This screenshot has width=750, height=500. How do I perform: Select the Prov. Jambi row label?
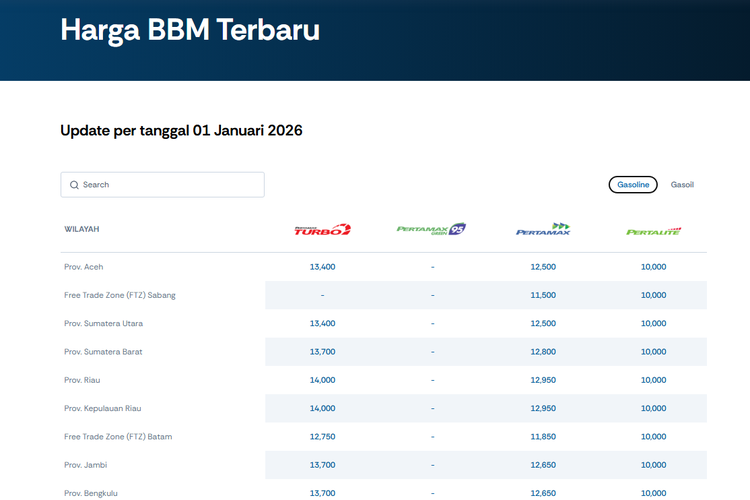click(x=86, y=465)
